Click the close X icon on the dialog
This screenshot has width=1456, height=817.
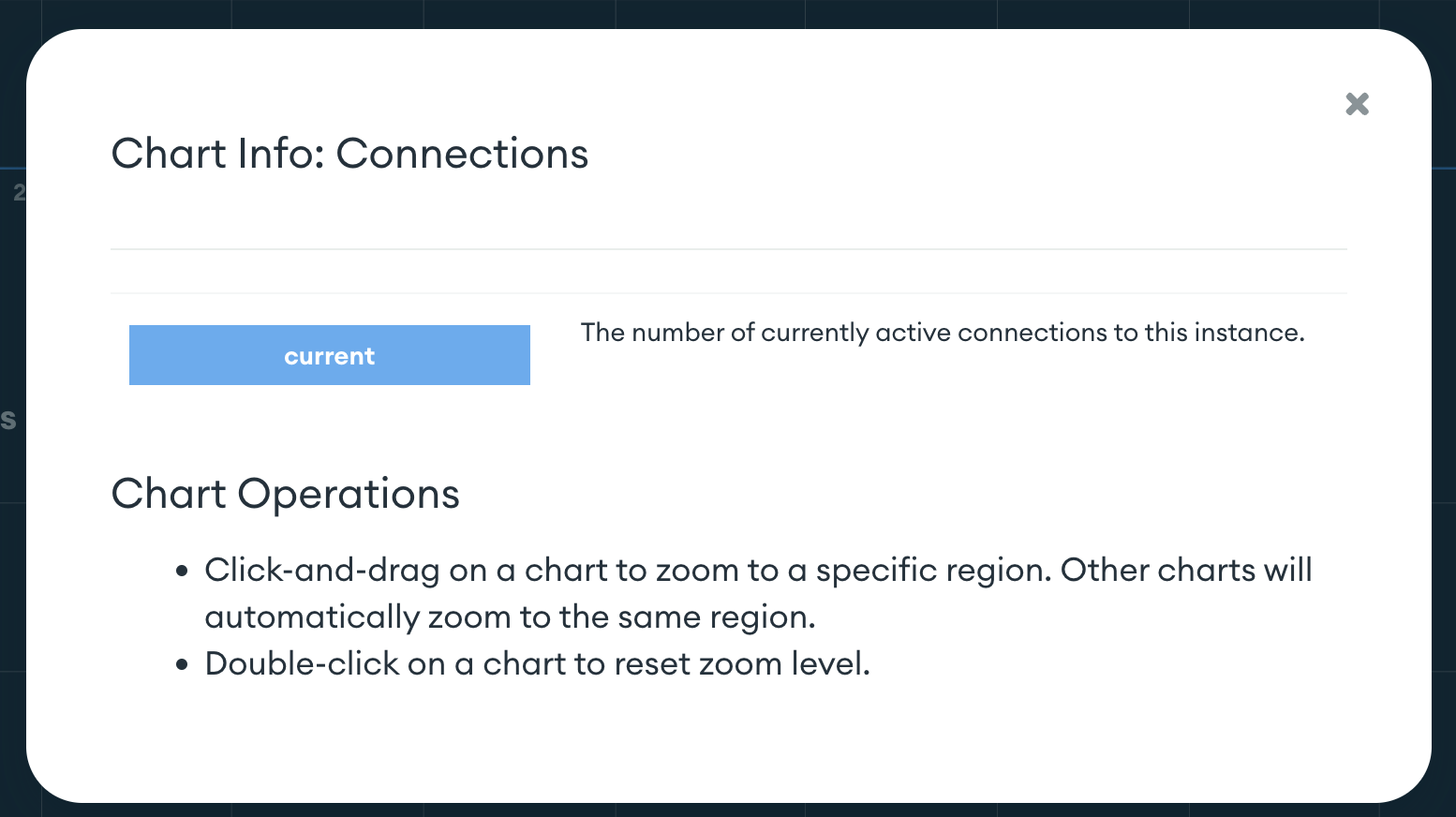[x=1357, y=104]
